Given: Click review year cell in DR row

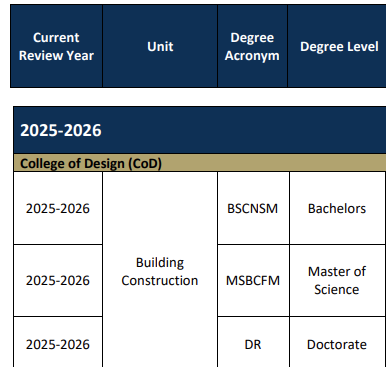Looking at the screenshot, I should (x=58, y=342).
